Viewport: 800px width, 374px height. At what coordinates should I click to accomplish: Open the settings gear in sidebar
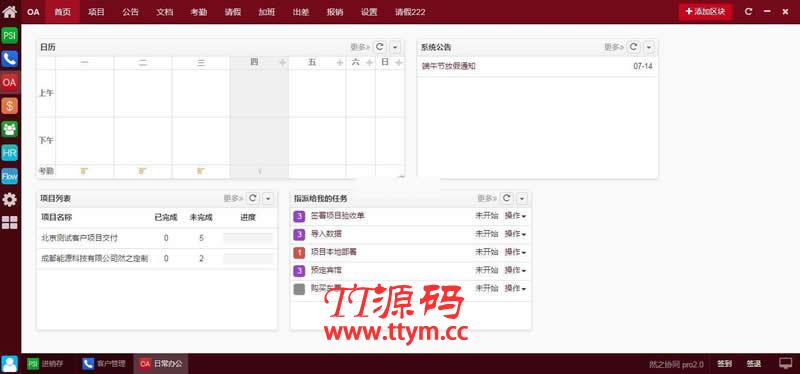click(x=10, y=200)
